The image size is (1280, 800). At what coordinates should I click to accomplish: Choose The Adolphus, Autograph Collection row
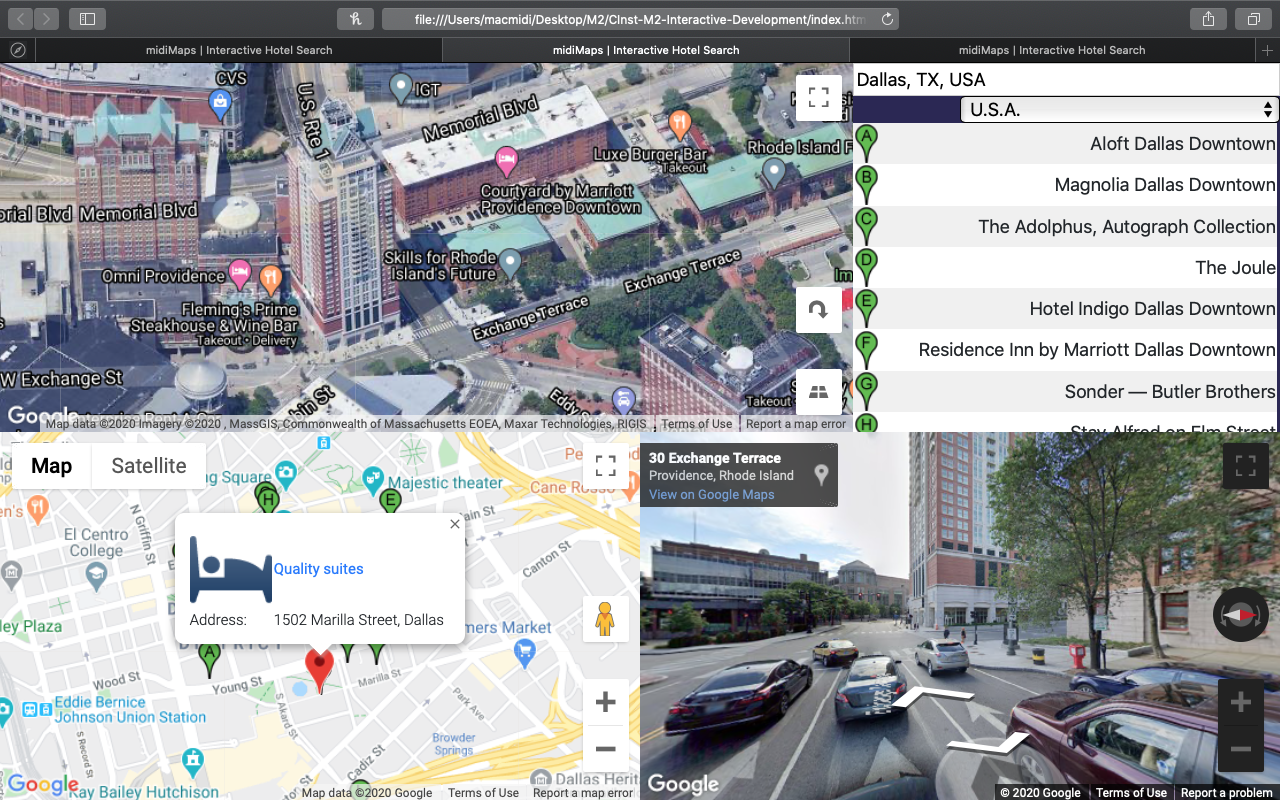point(1066,227)
